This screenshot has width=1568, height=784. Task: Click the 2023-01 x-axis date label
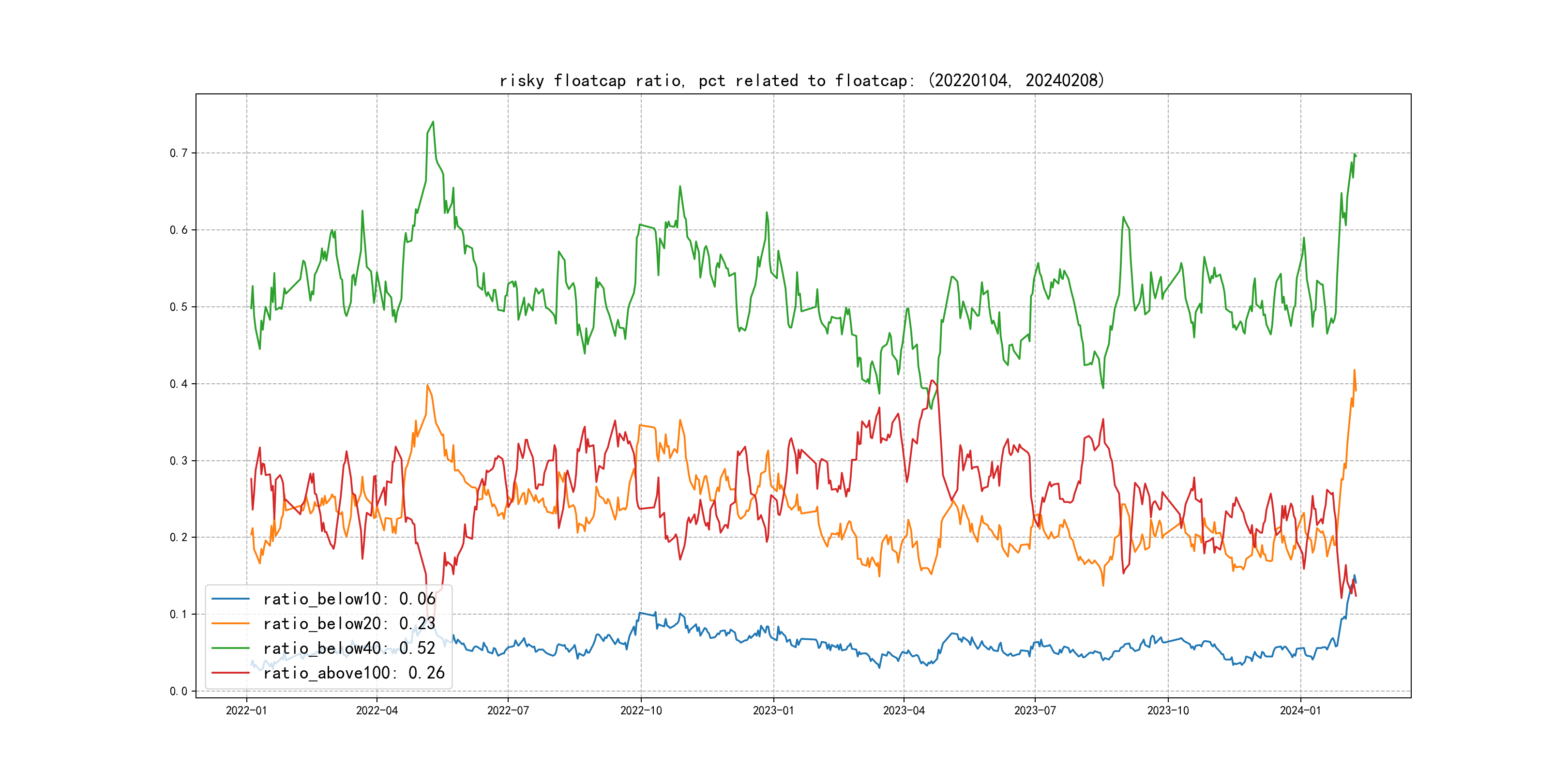click(774, 710)
